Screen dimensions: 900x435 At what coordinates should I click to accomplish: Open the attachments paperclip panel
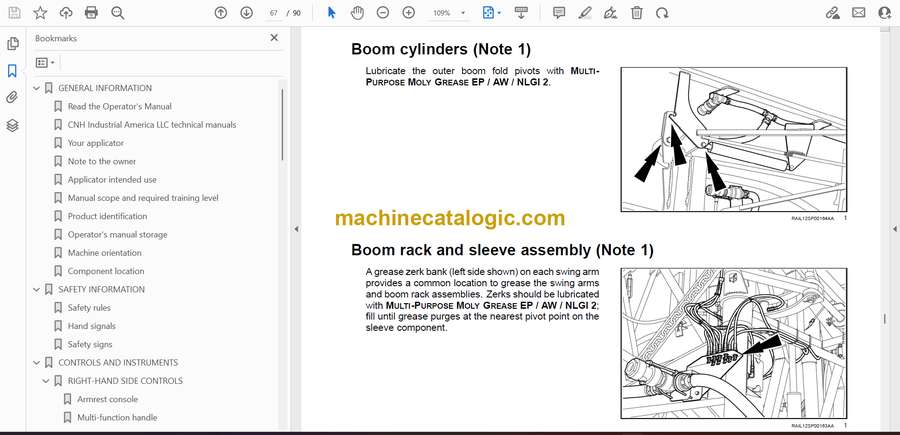point(13,98)
